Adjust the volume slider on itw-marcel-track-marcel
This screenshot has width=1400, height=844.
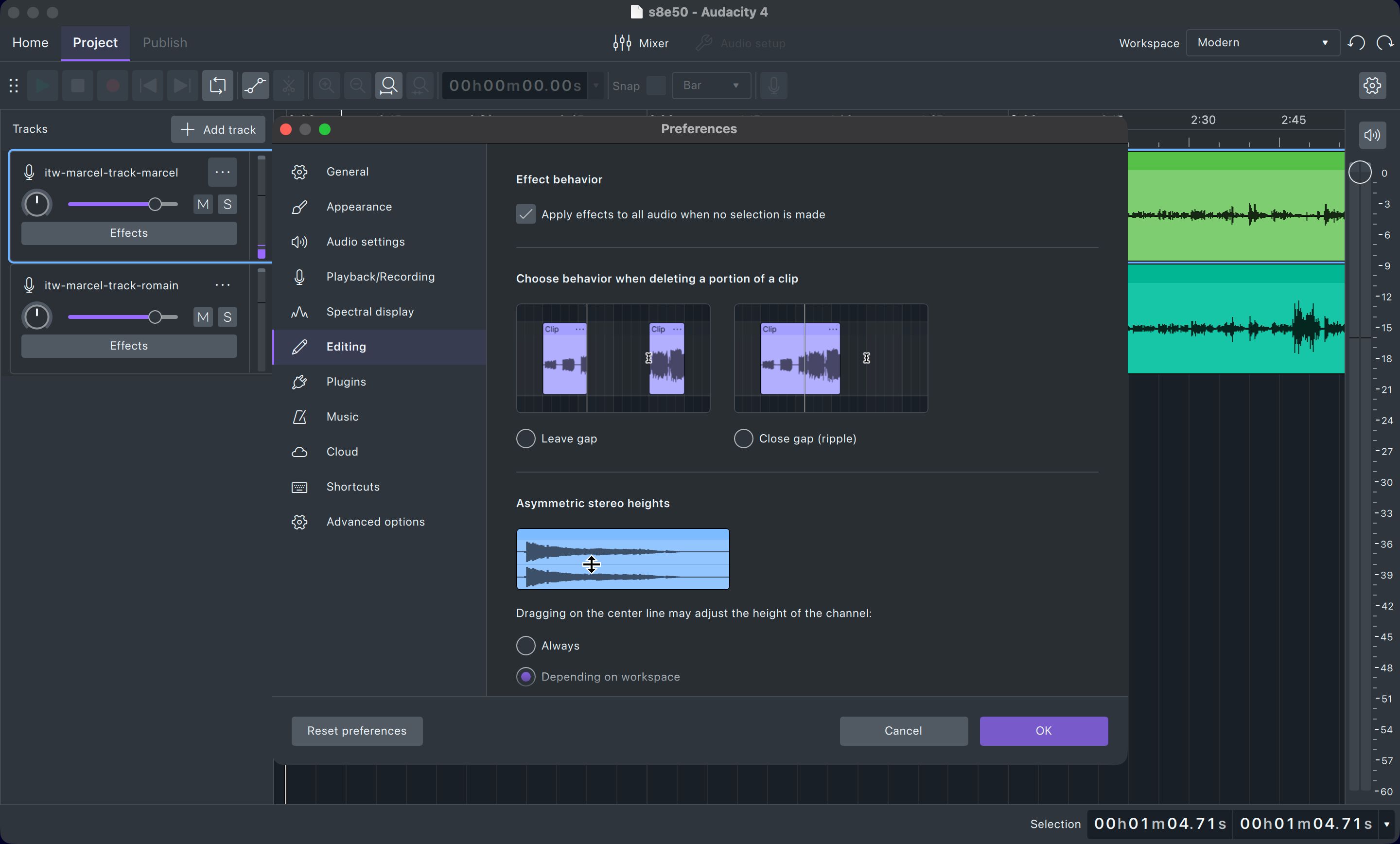(156, 205)
